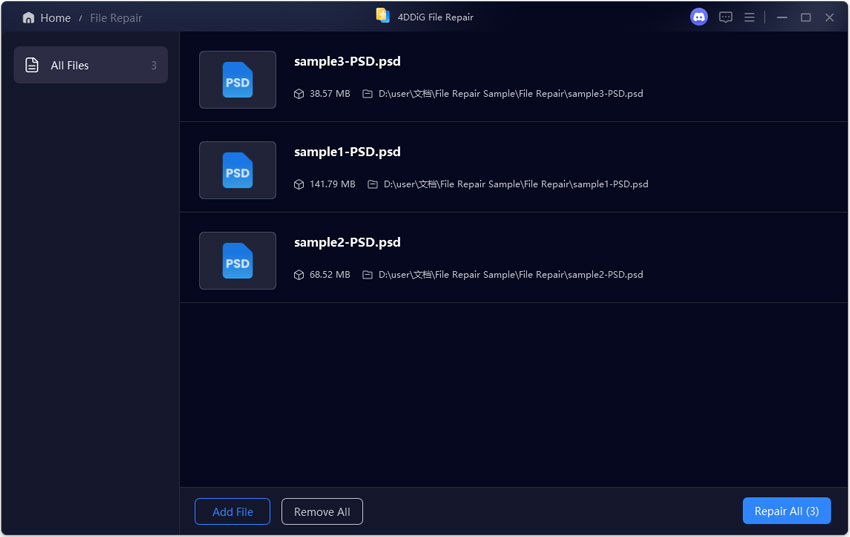Click the File Repair breadcrumb
Viewport: 850px width, 537px height.
(x=116, y=18)
